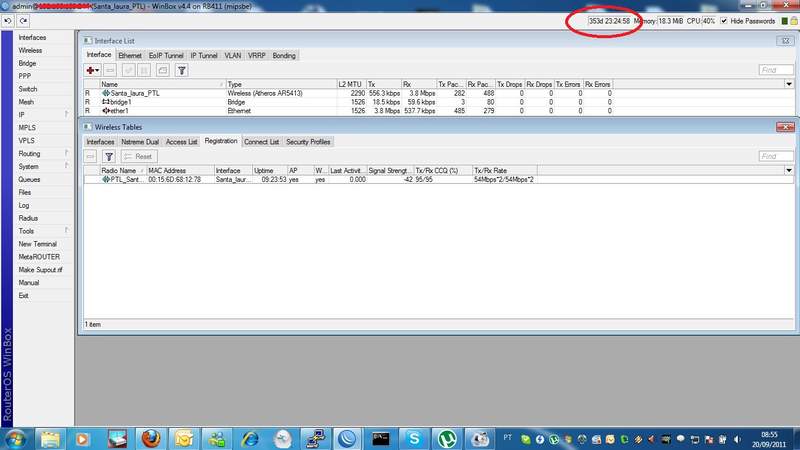Close the Interface List window
The height and width of the screenshot is (450, 800).
coord(785,40)
